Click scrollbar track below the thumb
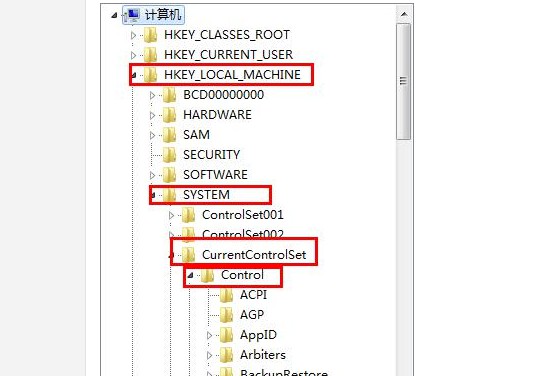 click(x=403, y=258)
